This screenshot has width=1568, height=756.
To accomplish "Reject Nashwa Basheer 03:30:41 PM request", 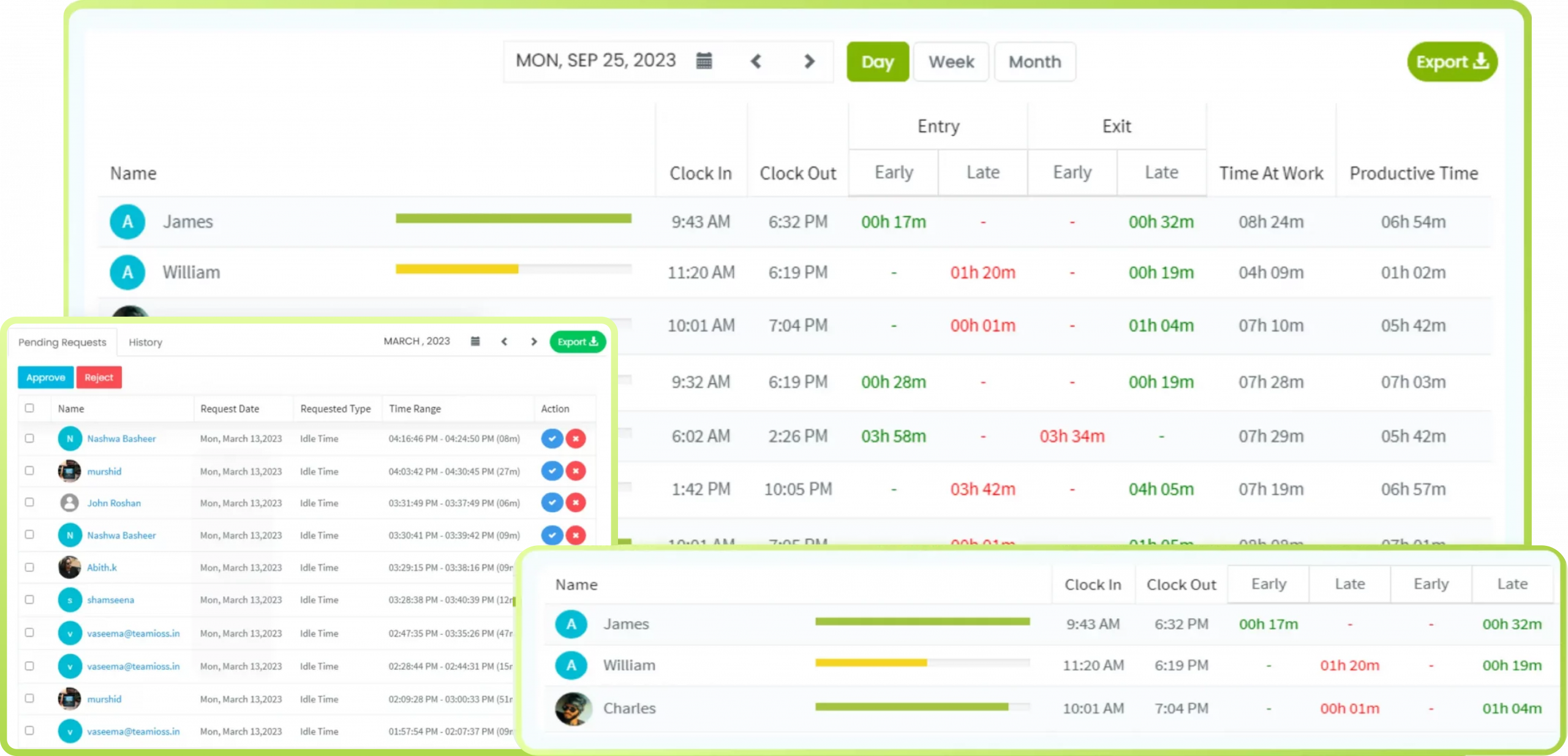I will [x=576, y=535].
